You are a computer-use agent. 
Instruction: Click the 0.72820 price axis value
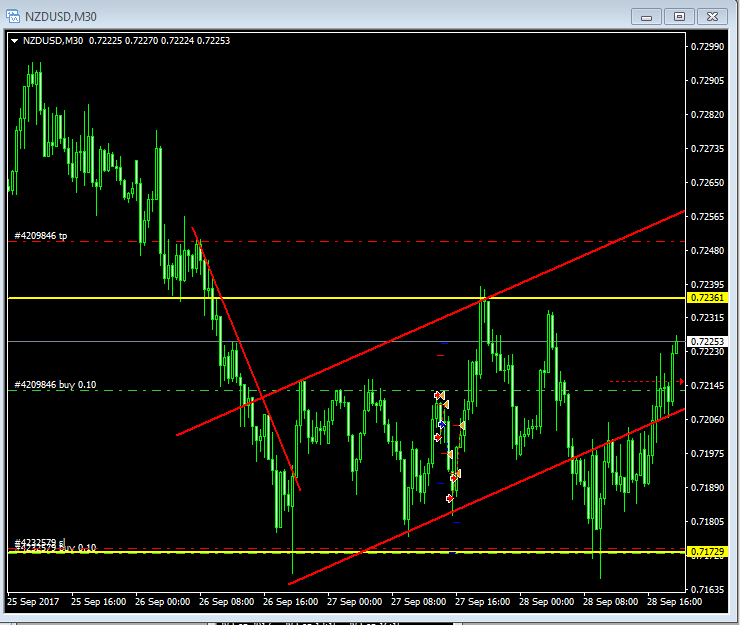coord(707,114)
